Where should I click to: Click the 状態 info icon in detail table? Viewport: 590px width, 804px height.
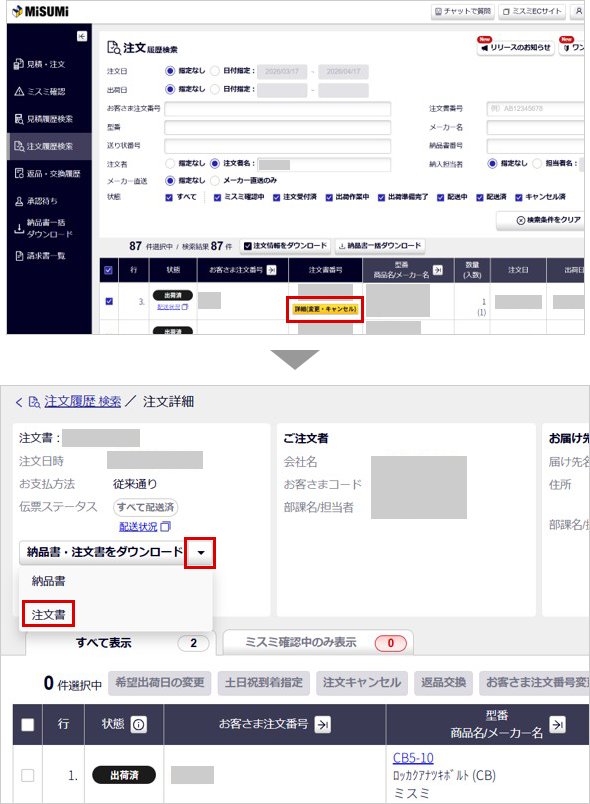[139, 724]
